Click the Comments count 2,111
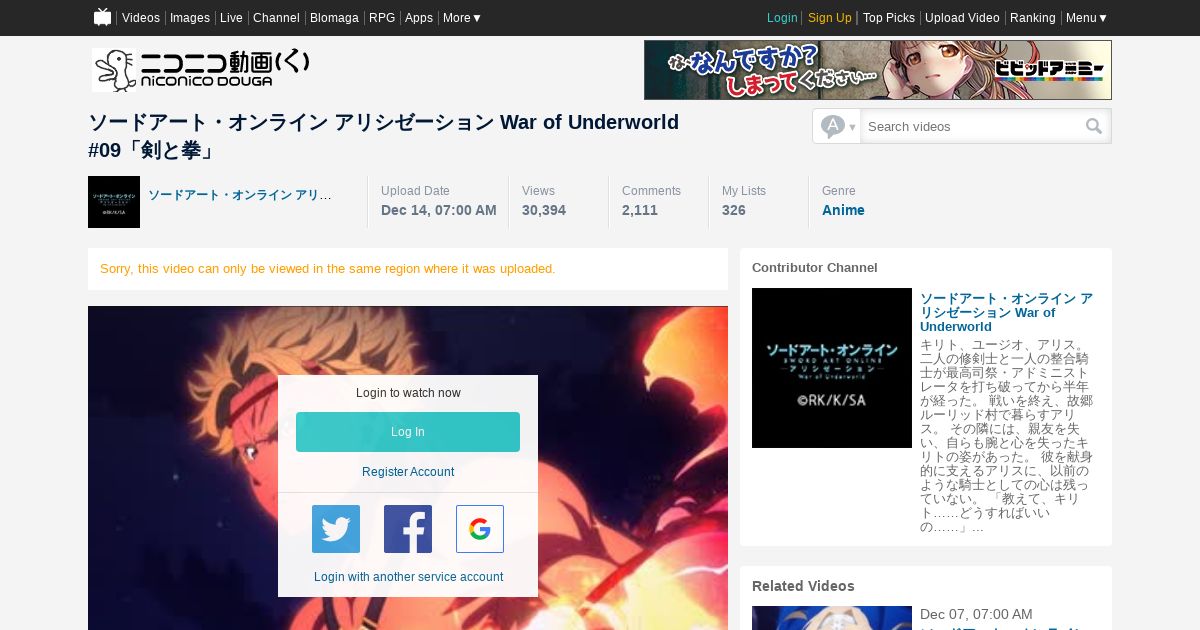The width and height of the screenshot is (1200, 630). (x=640, y=210)
